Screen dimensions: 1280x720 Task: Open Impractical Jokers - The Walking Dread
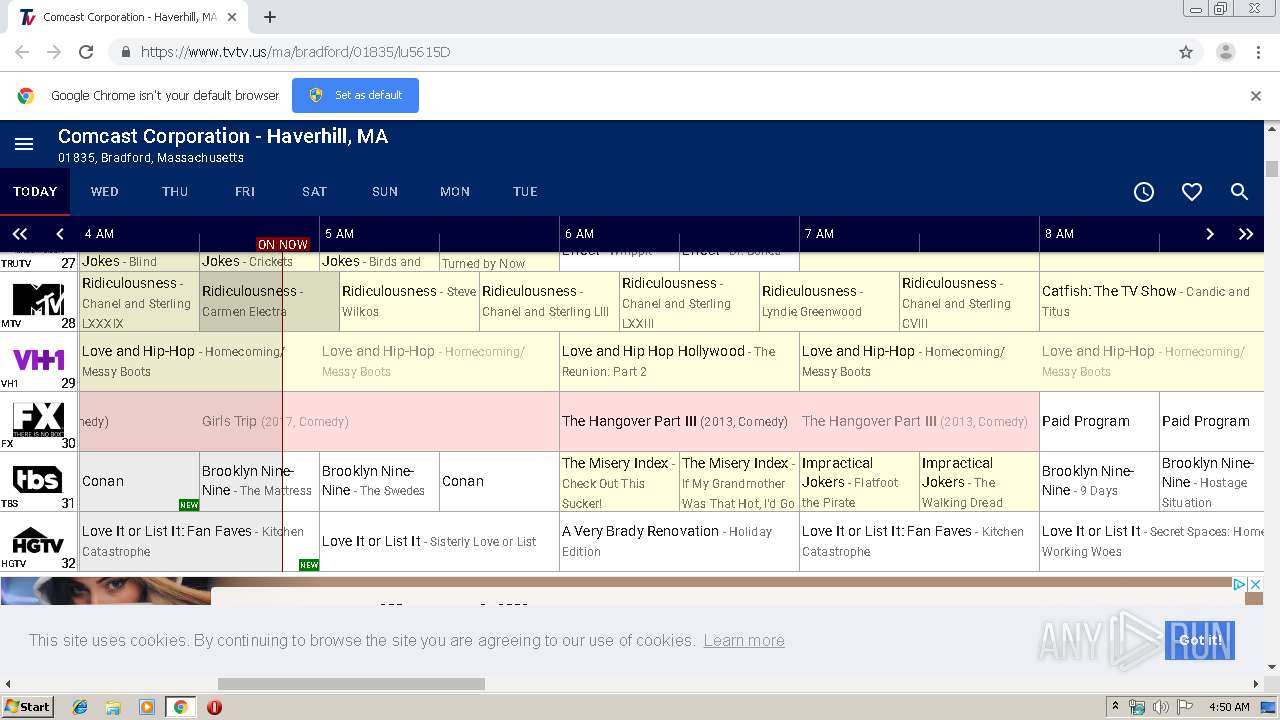pos(979,481)
